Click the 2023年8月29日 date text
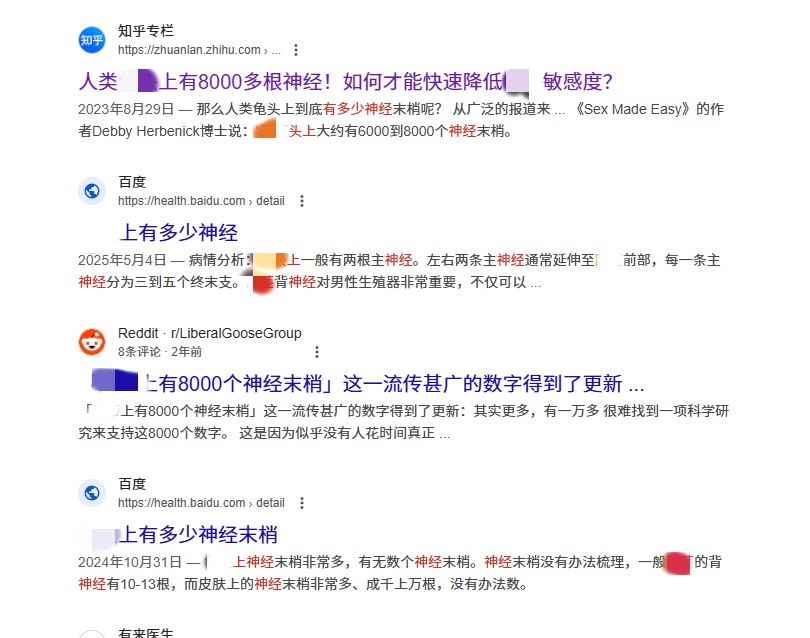The image size is (810, 638). pyautogui.click(x=126, y=110)
